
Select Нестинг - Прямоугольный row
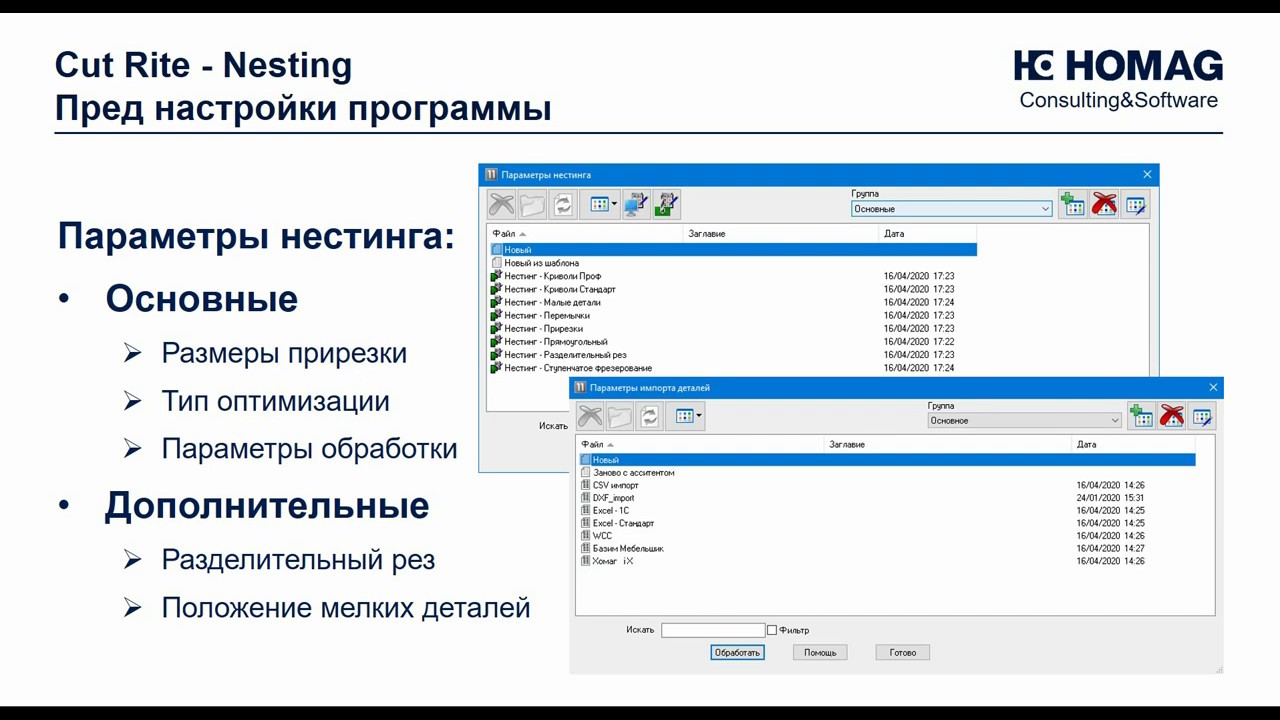coord(732,342)
